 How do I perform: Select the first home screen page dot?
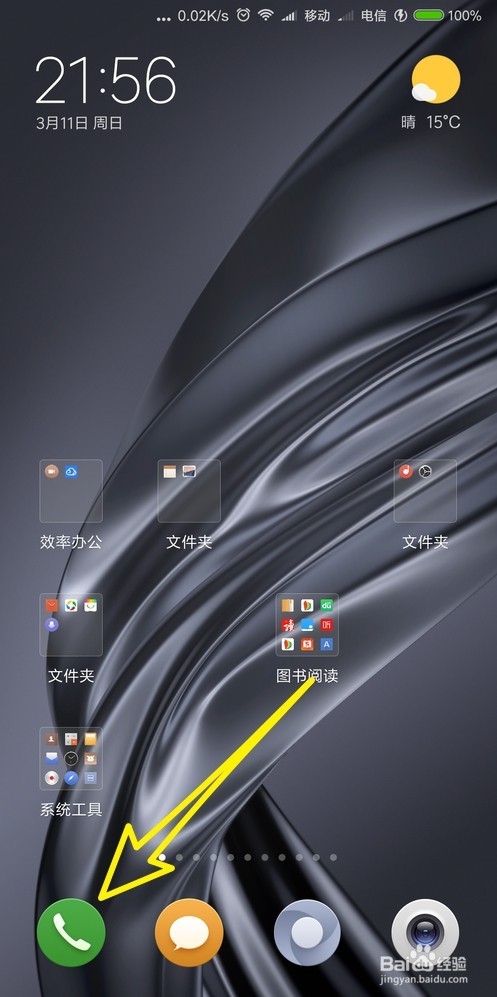162,857
